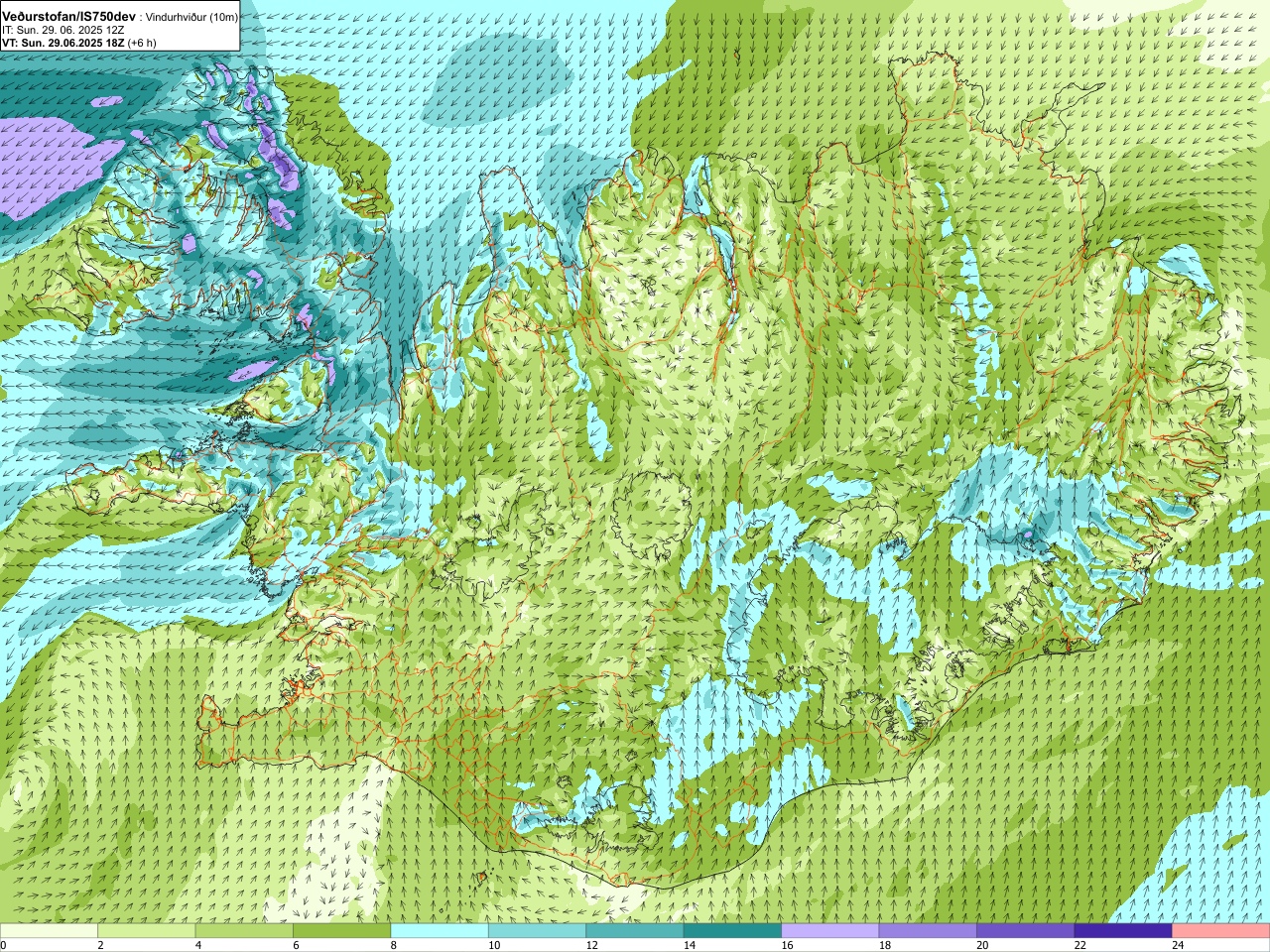Click the 0–2 pale yellow legend swatch
Viewport: 1270px width, 952px height.
(49, 931)
